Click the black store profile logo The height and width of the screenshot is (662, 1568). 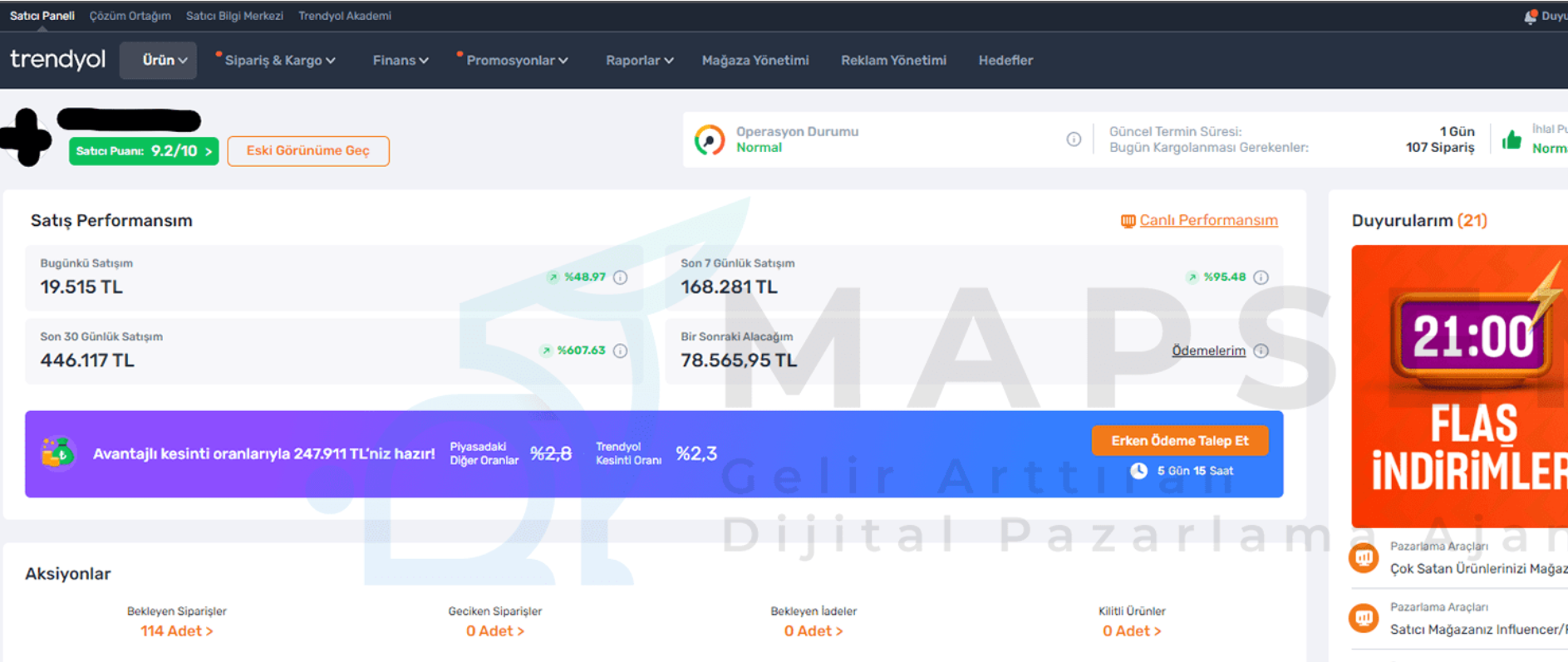[26, 137]
